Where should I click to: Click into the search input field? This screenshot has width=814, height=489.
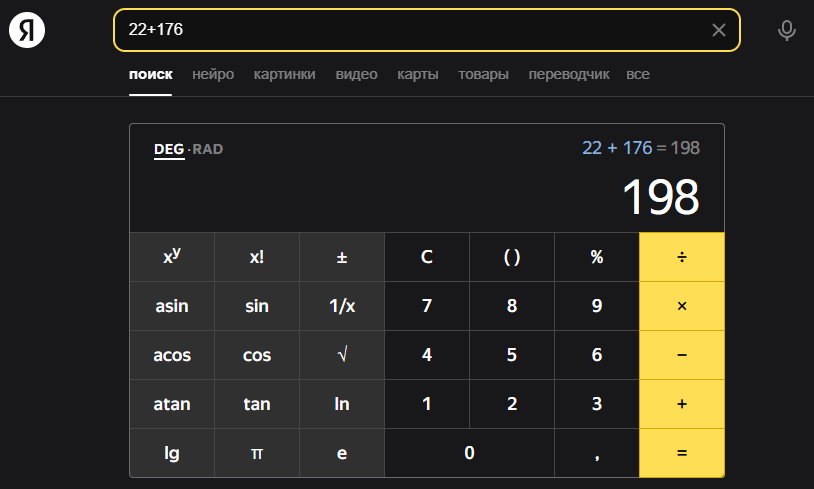click(x=410, y=30)
